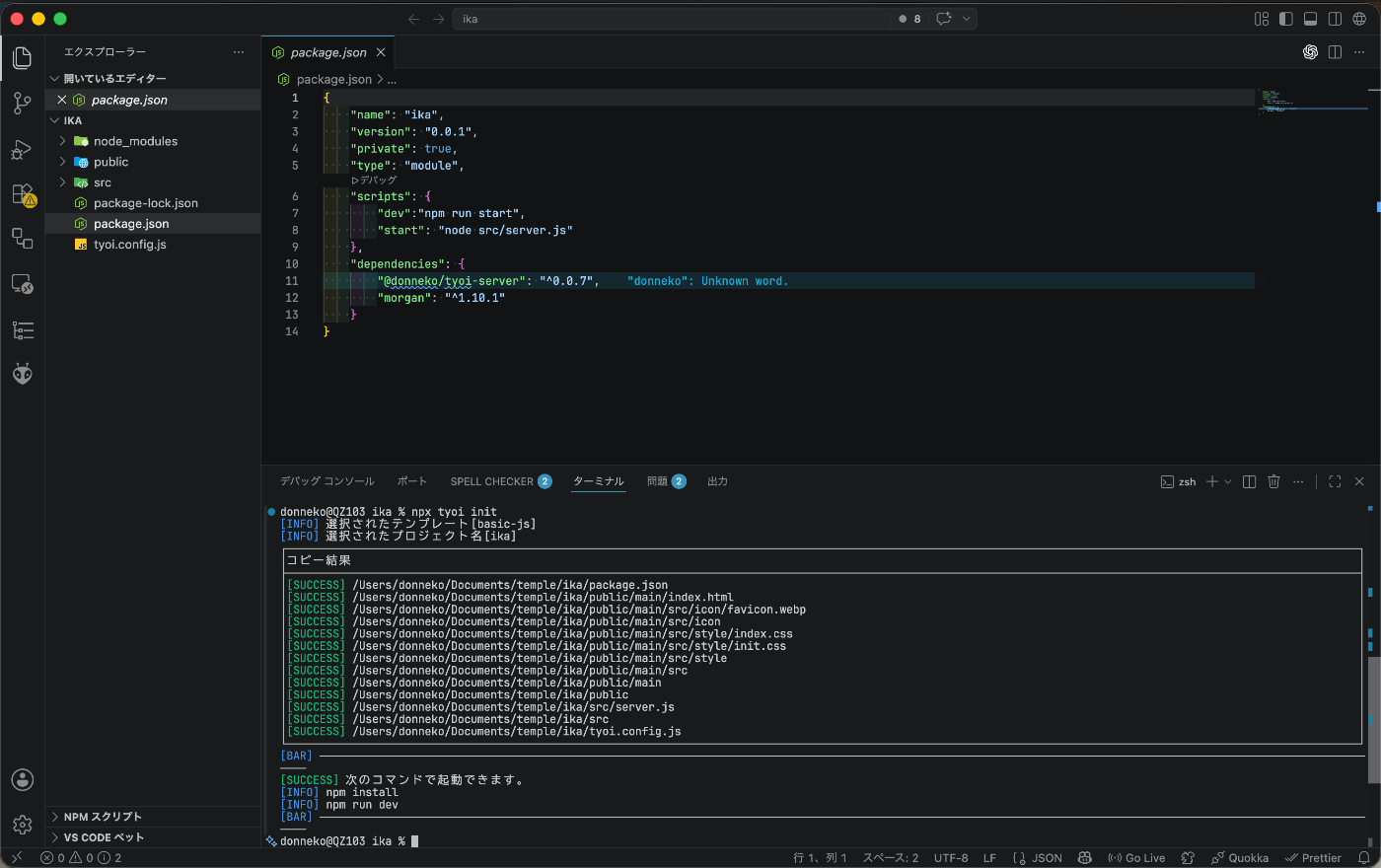The height and width of the screenshot is (868, 1381).
Task: Switch to the SPELL CHECKER tab
Action: pyautogui.click(x=500, y=481)
